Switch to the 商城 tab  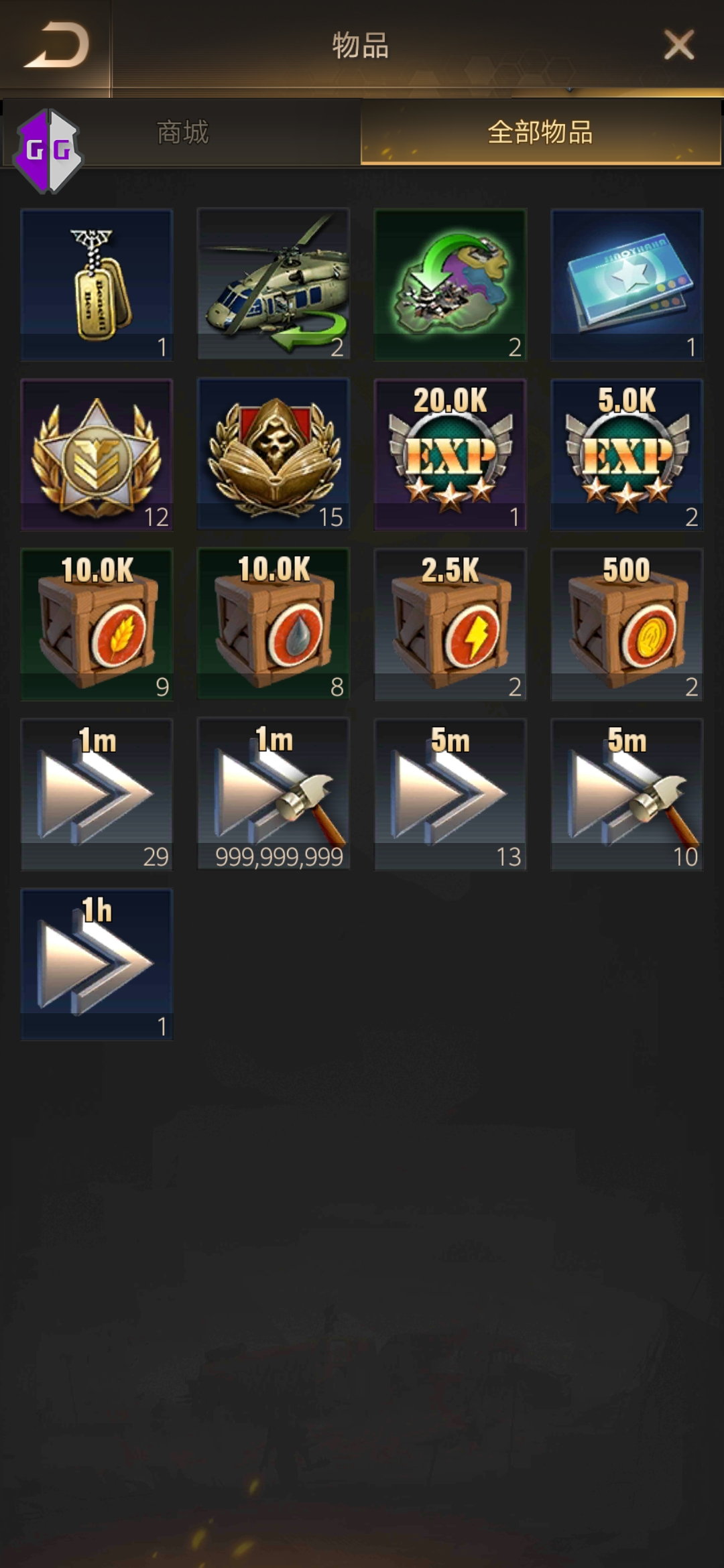coord(182,132)
